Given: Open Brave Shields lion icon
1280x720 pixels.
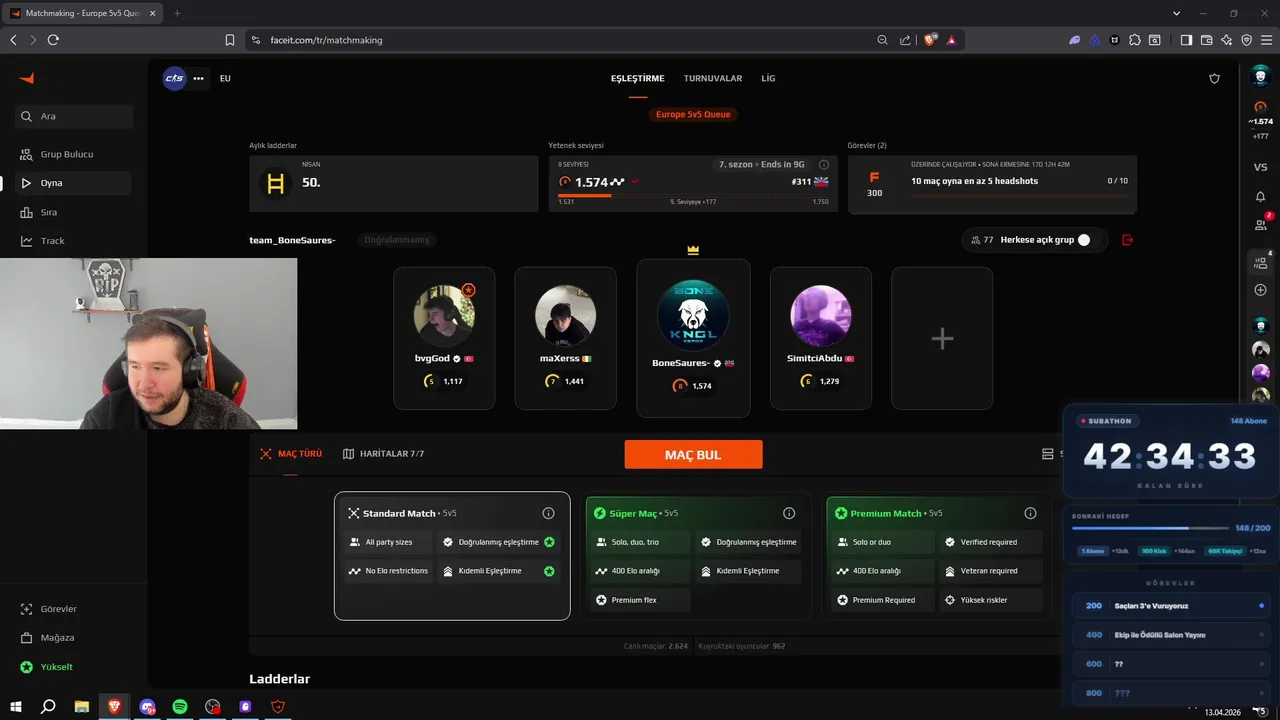Looking at the screenshot, I should (930, 40).
